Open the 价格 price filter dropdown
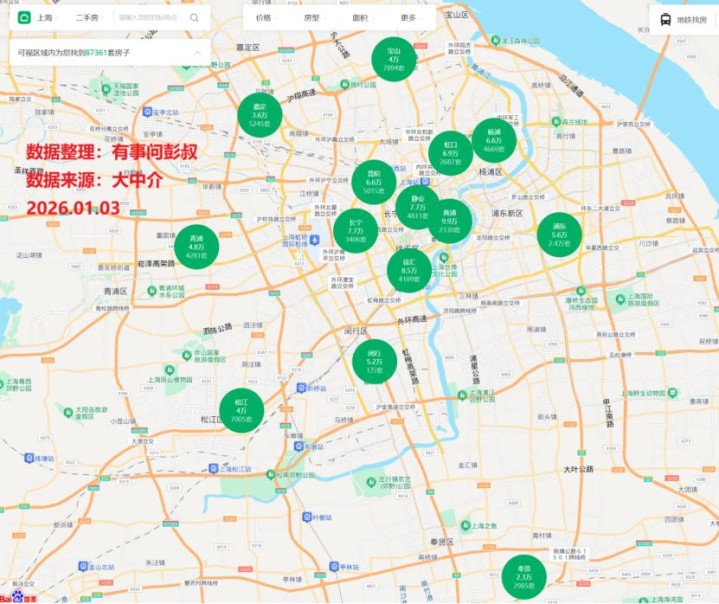 click(266, 18)
